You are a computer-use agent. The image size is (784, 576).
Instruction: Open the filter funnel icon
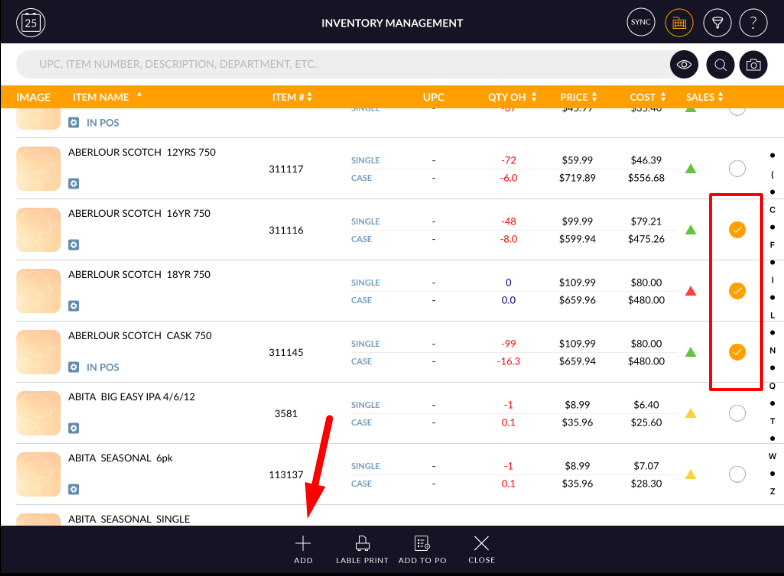coord(716,22)
